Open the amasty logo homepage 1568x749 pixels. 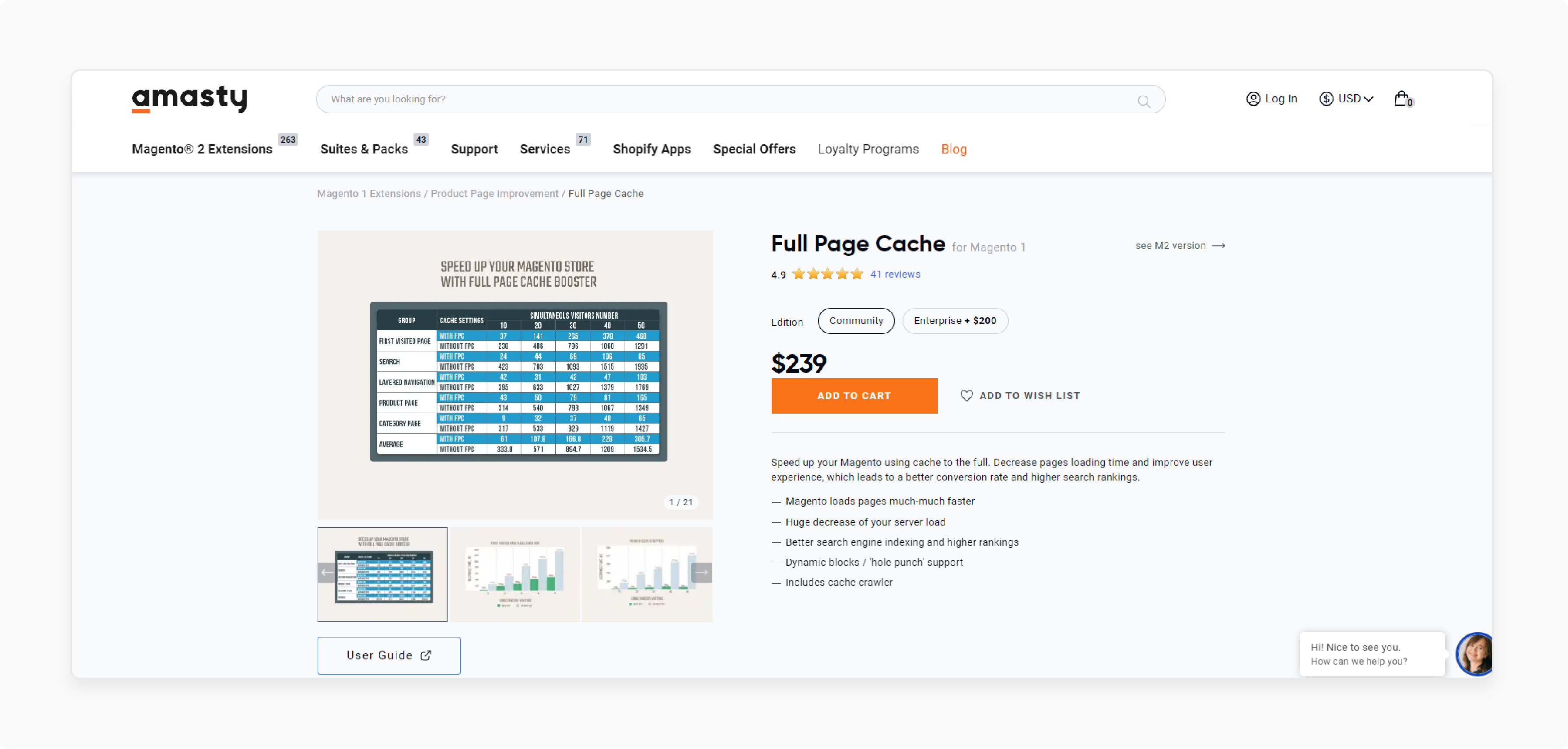tap(189, 99)
